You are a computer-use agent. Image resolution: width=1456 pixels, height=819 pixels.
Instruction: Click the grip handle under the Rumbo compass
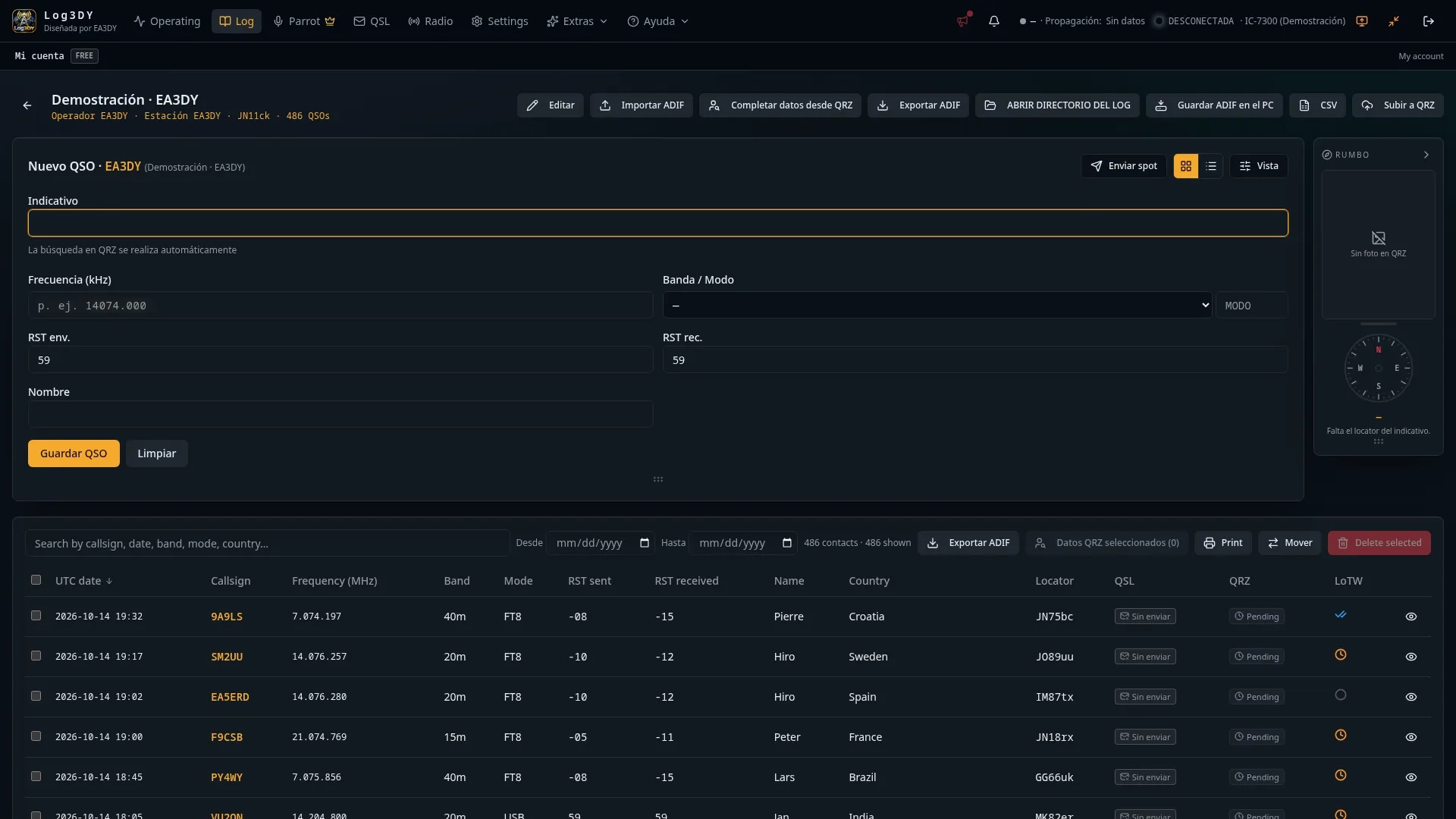click(1379, 441)
